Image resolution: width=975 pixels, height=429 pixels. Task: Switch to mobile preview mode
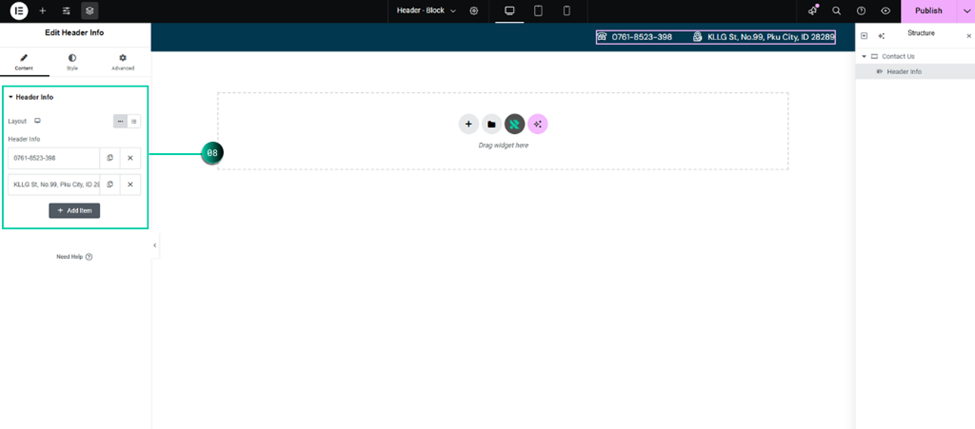(566, 11)
